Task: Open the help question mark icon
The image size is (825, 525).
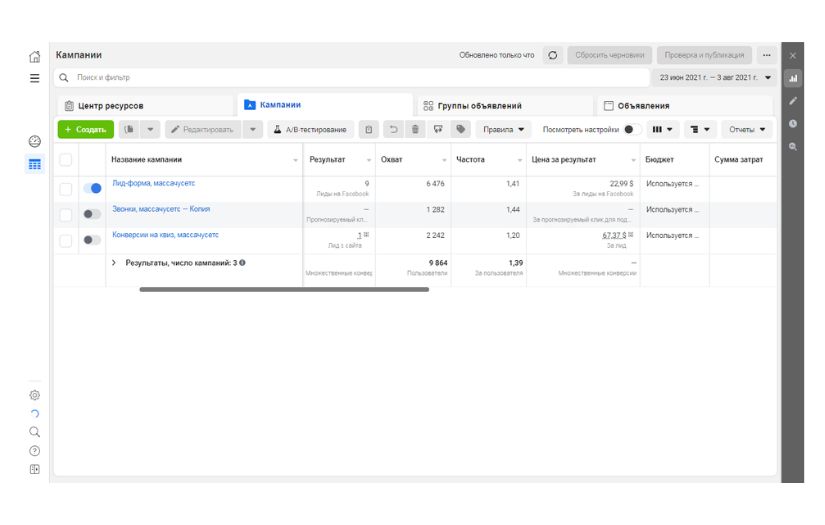Action: [35, 451]
